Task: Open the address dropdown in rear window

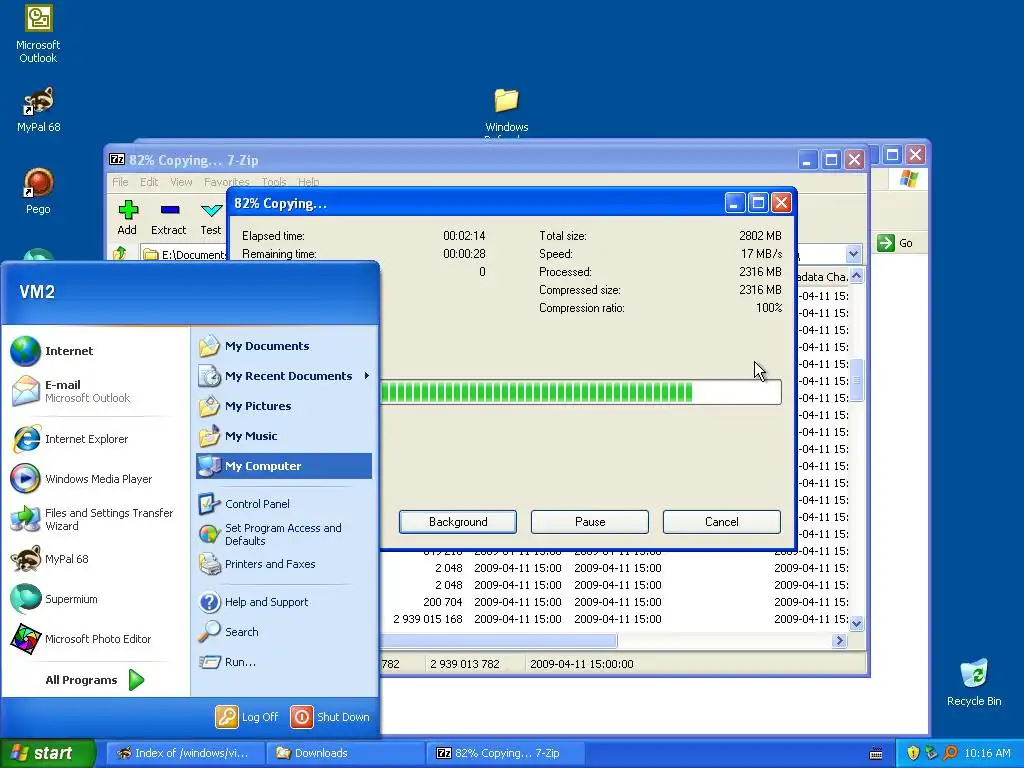Action: (x=853, y=253)
